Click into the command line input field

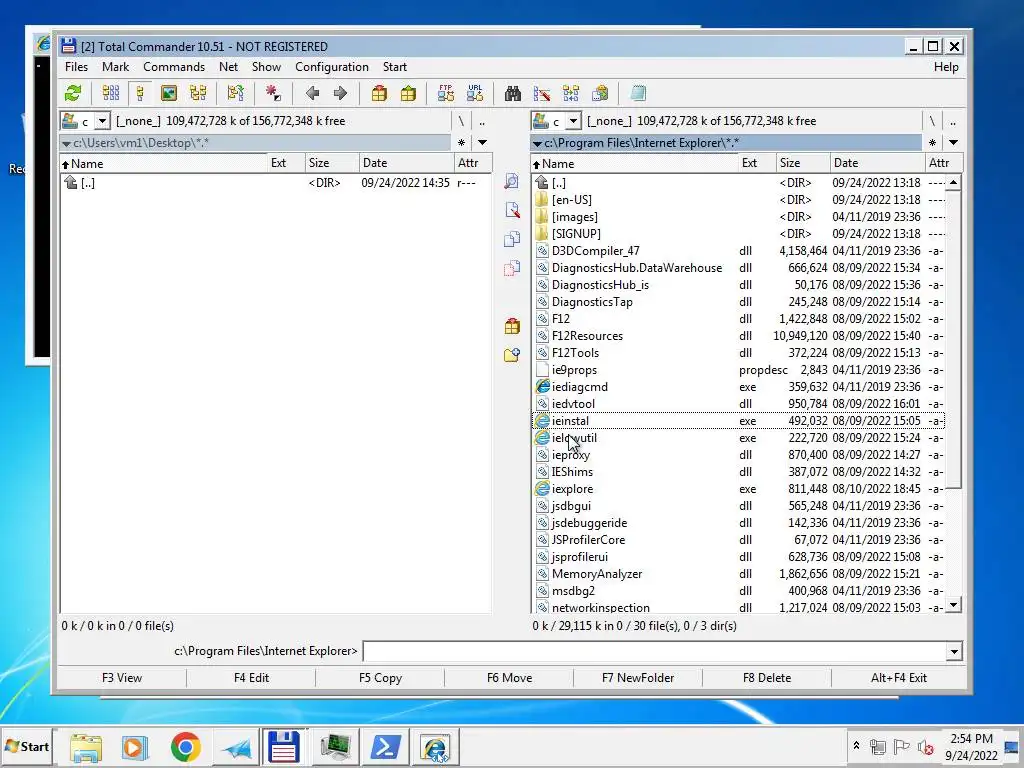(x=655, y=651)
